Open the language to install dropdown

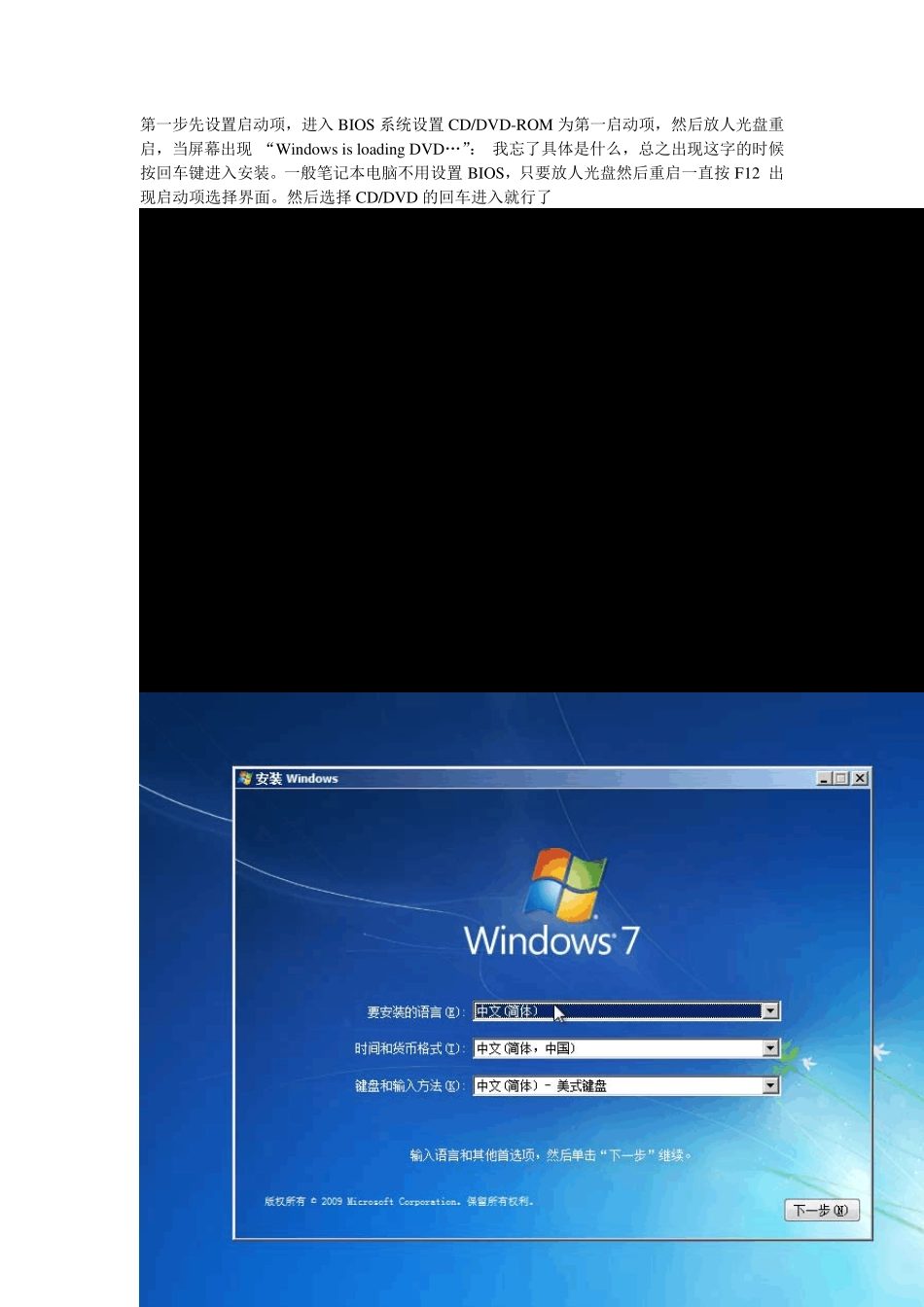626,1011
